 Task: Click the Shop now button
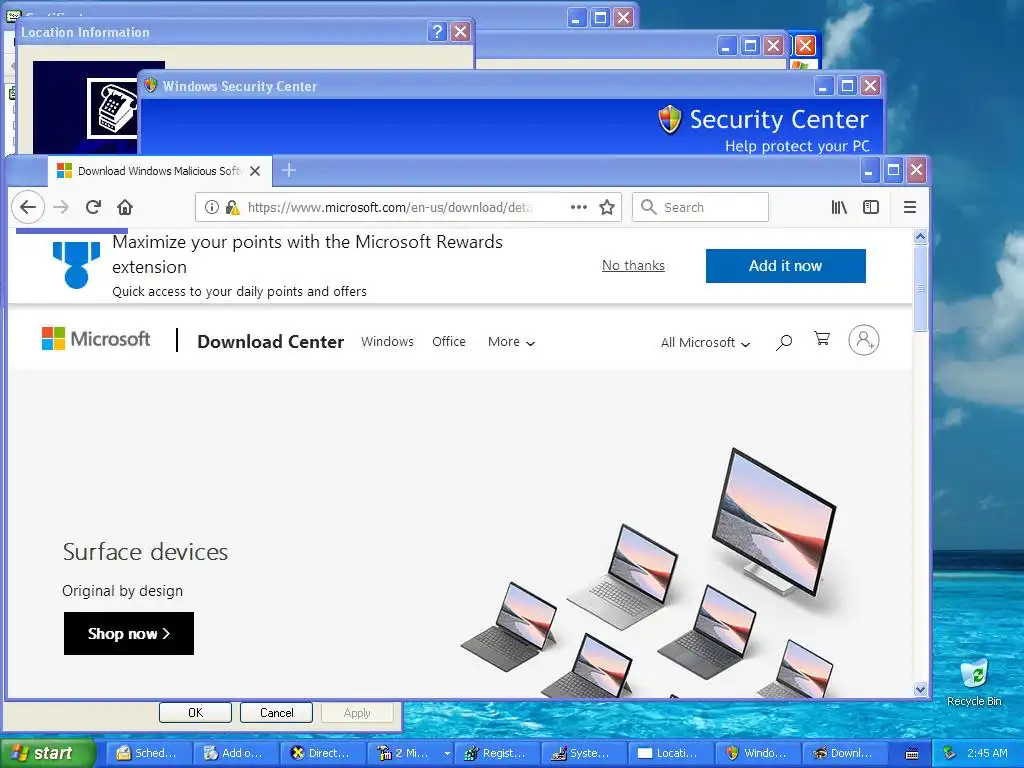pyautogui.click(x=129, y=633)
